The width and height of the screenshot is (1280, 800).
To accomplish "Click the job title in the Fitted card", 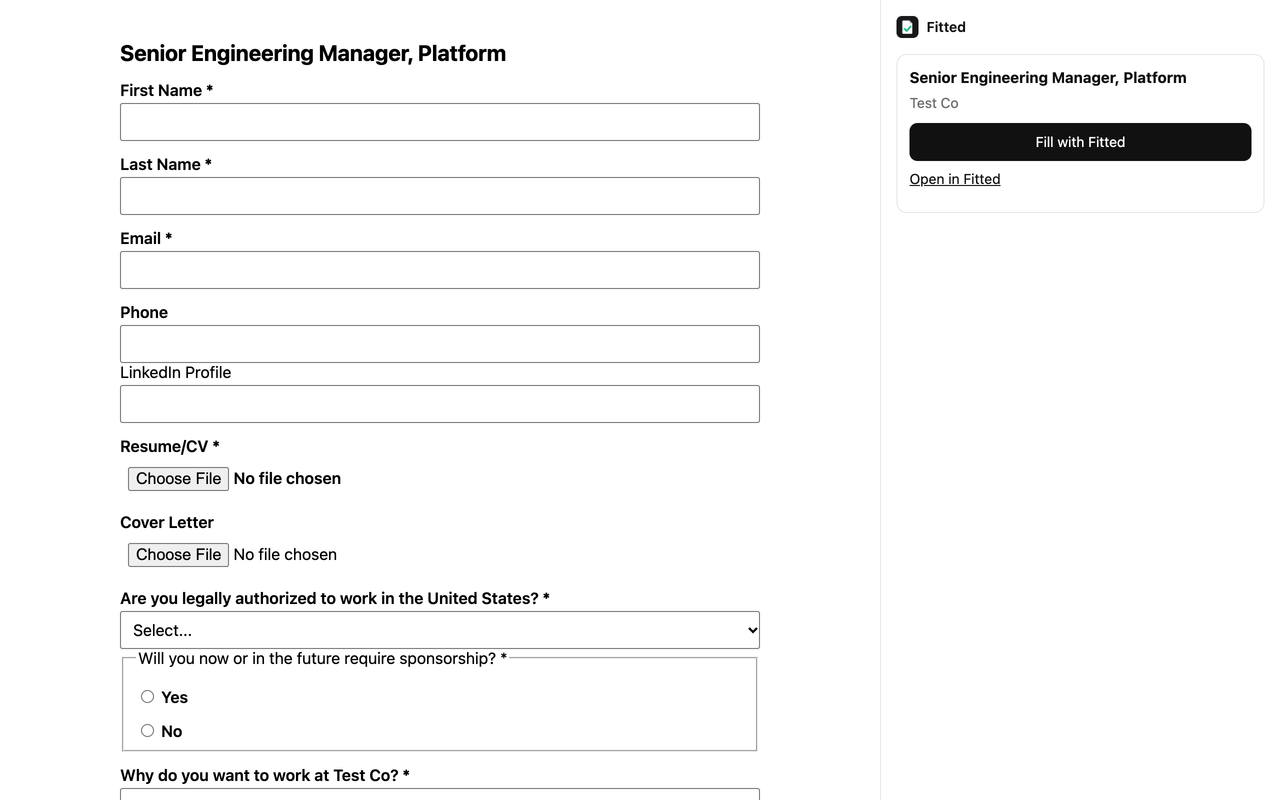I will 1048,78.
